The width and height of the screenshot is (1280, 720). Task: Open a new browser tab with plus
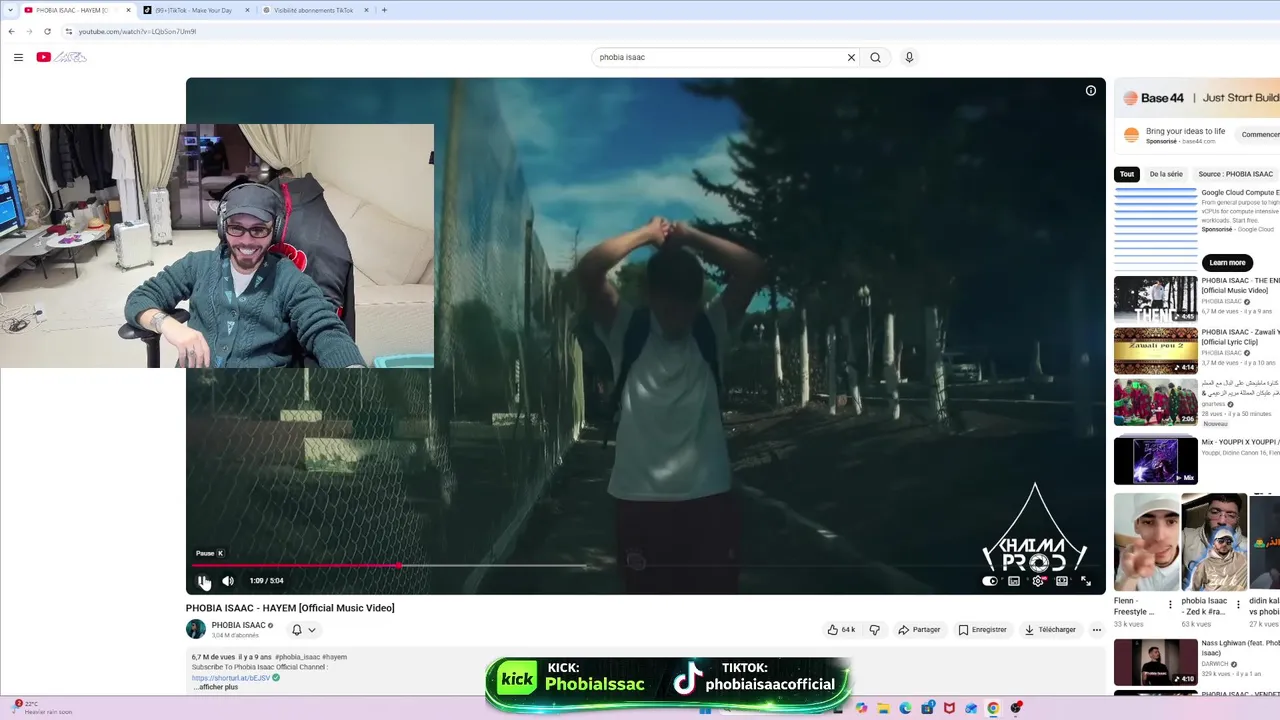(x=384, y=10)
